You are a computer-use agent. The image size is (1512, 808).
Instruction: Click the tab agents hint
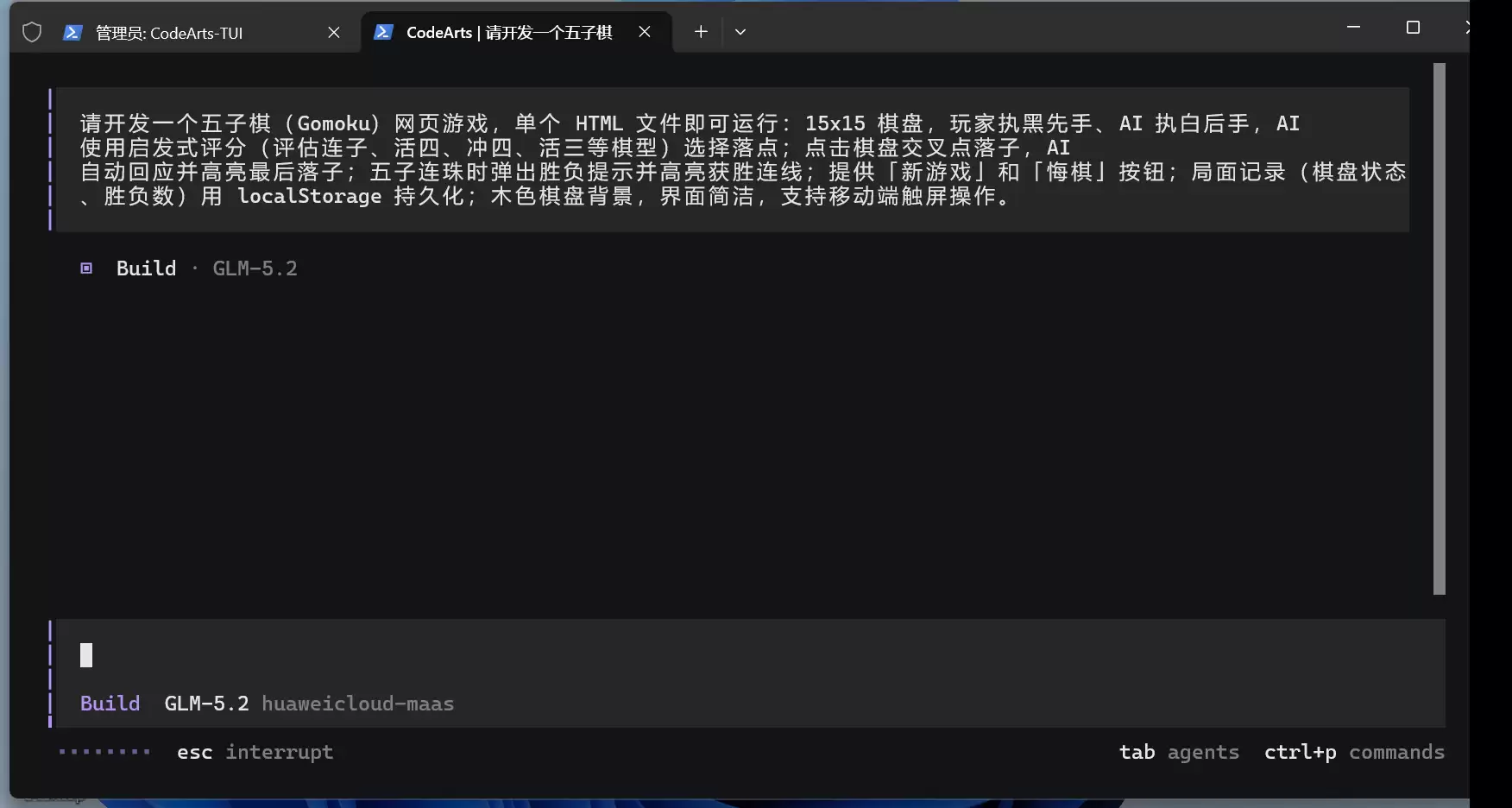pos(1180,752)
